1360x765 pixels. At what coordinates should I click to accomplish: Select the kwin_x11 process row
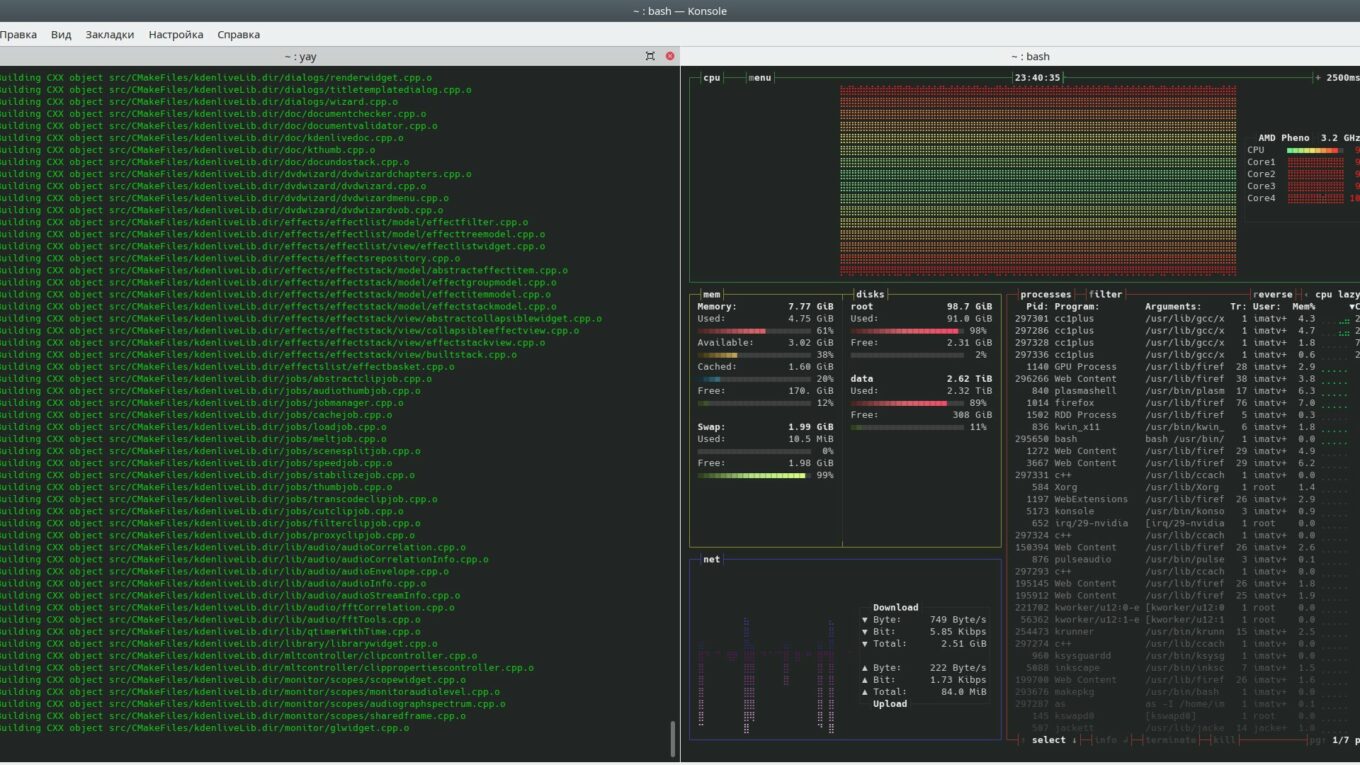click(x=1186, y=427)
